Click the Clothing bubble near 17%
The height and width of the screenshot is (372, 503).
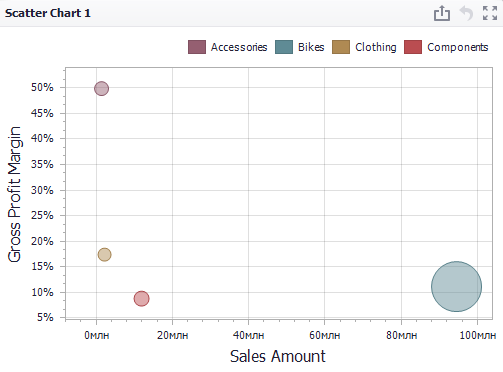point(104,255)
